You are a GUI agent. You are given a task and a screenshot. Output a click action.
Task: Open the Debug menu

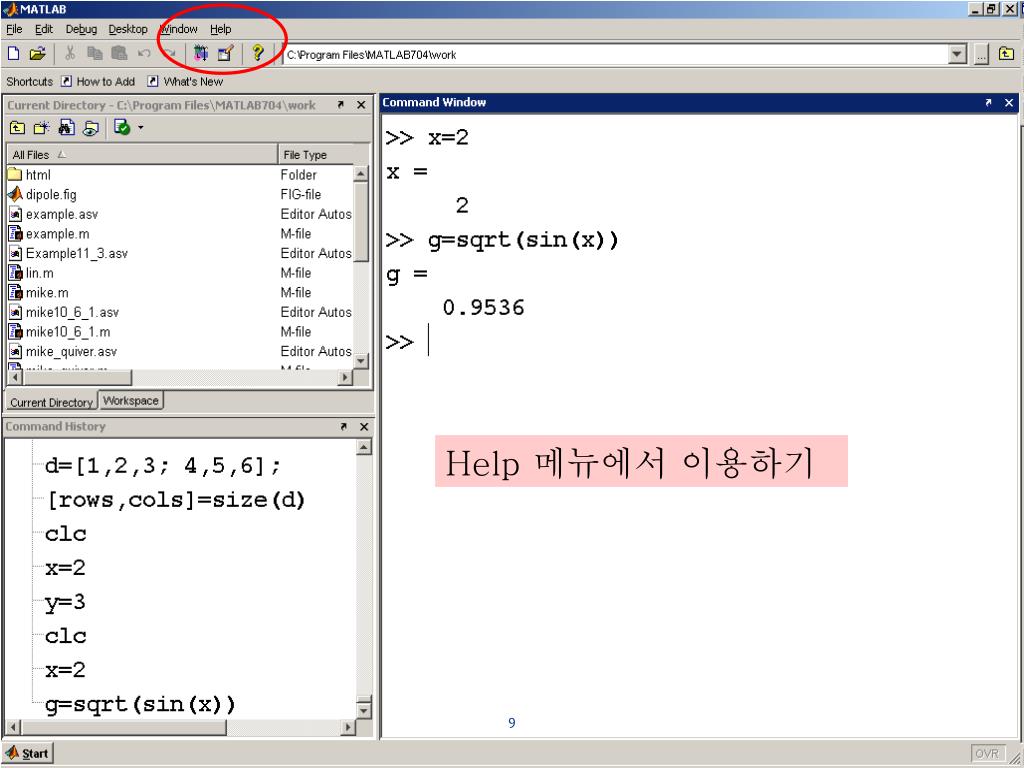coord(81,29)
